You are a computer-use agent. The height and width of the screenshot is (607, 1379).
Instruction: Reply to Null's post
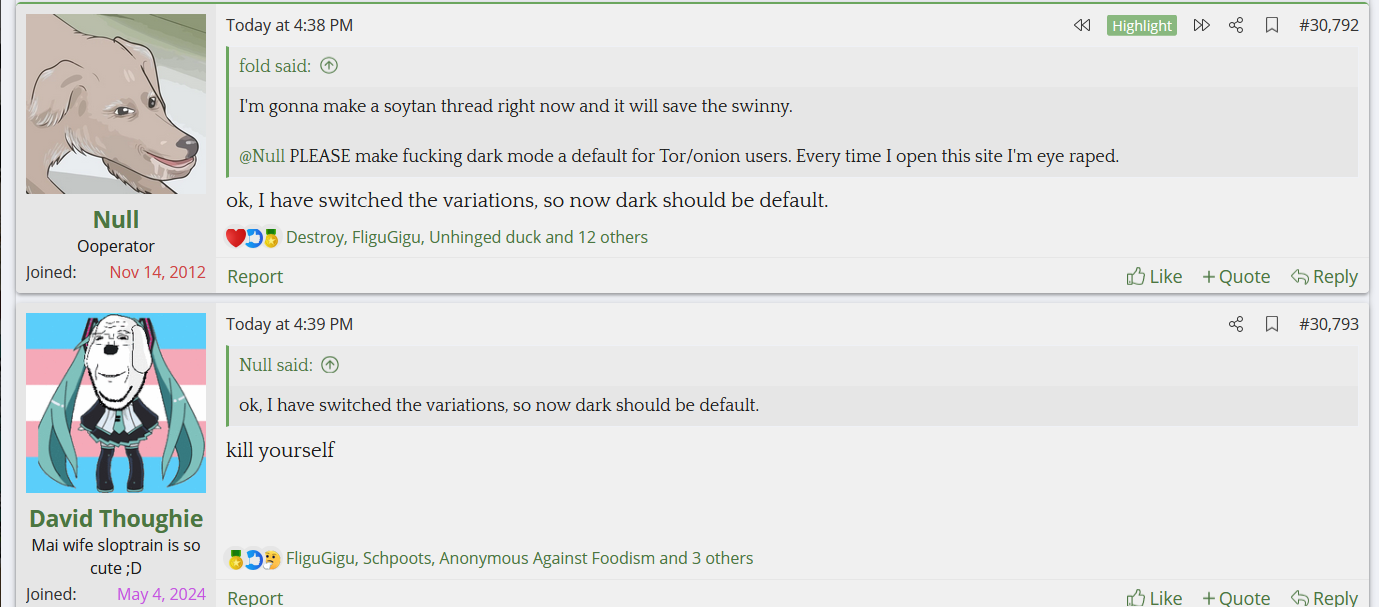point(1324,277)
